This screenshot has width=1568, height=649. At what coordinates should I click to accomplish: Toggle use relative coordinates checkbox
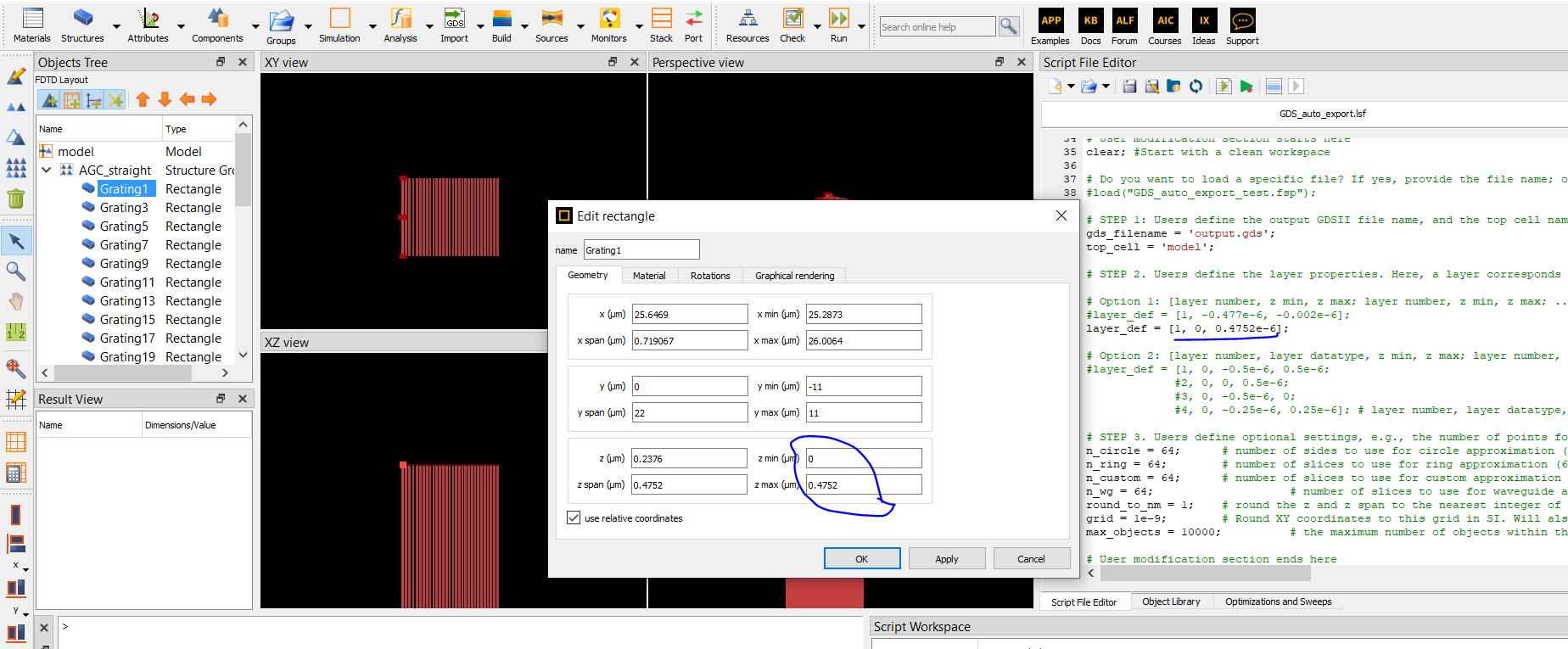[x=574, y=518]
